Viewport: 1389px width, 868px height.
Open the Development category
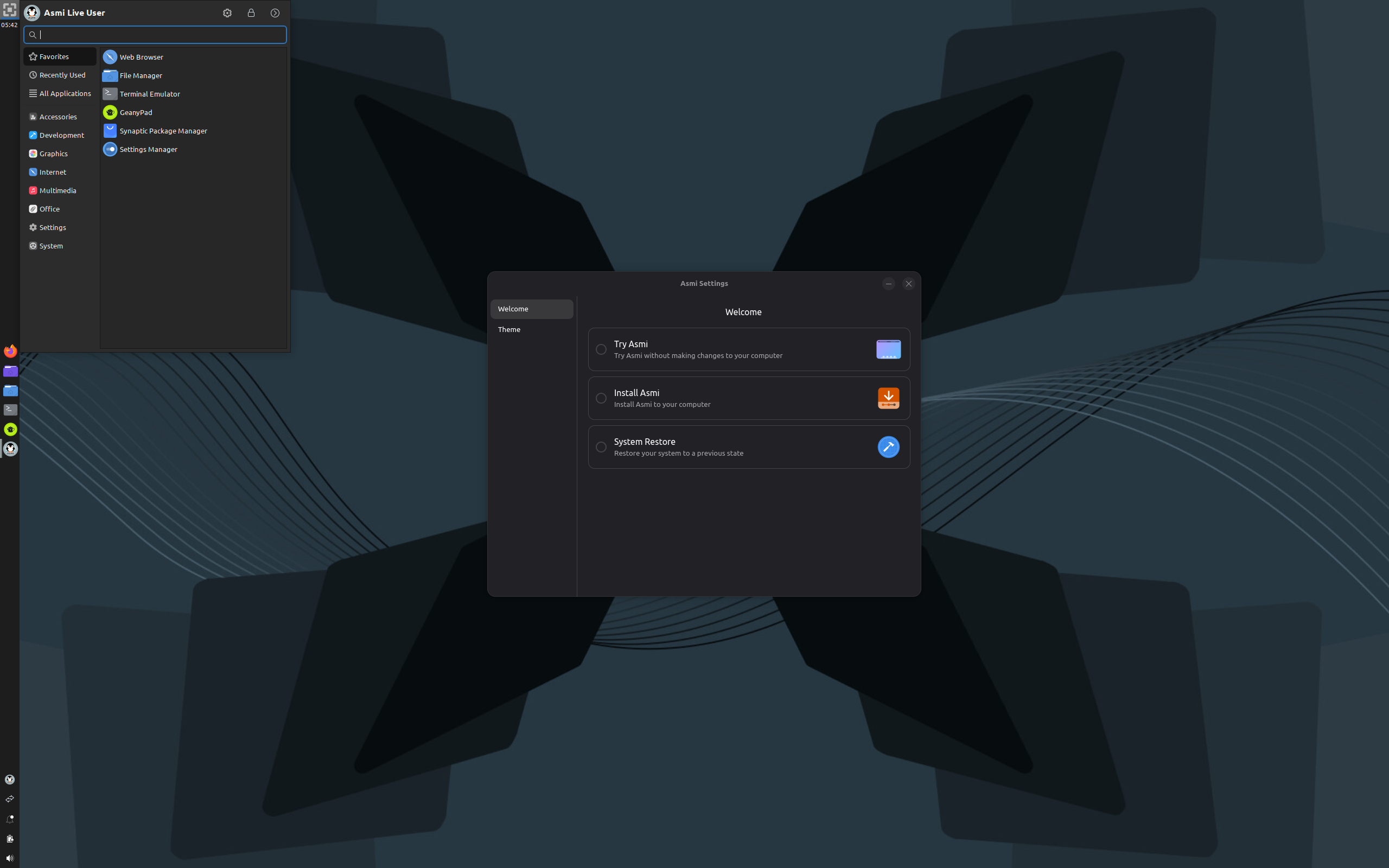[x=60, y=135]
